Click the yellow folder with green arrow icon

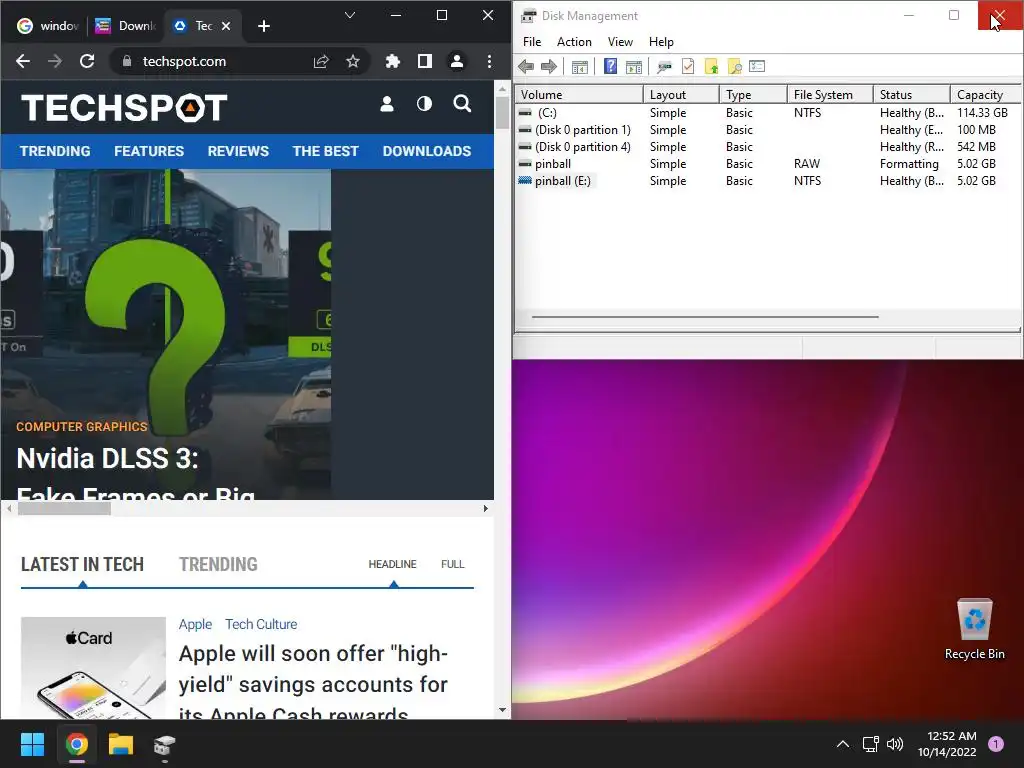pos(711,66)
